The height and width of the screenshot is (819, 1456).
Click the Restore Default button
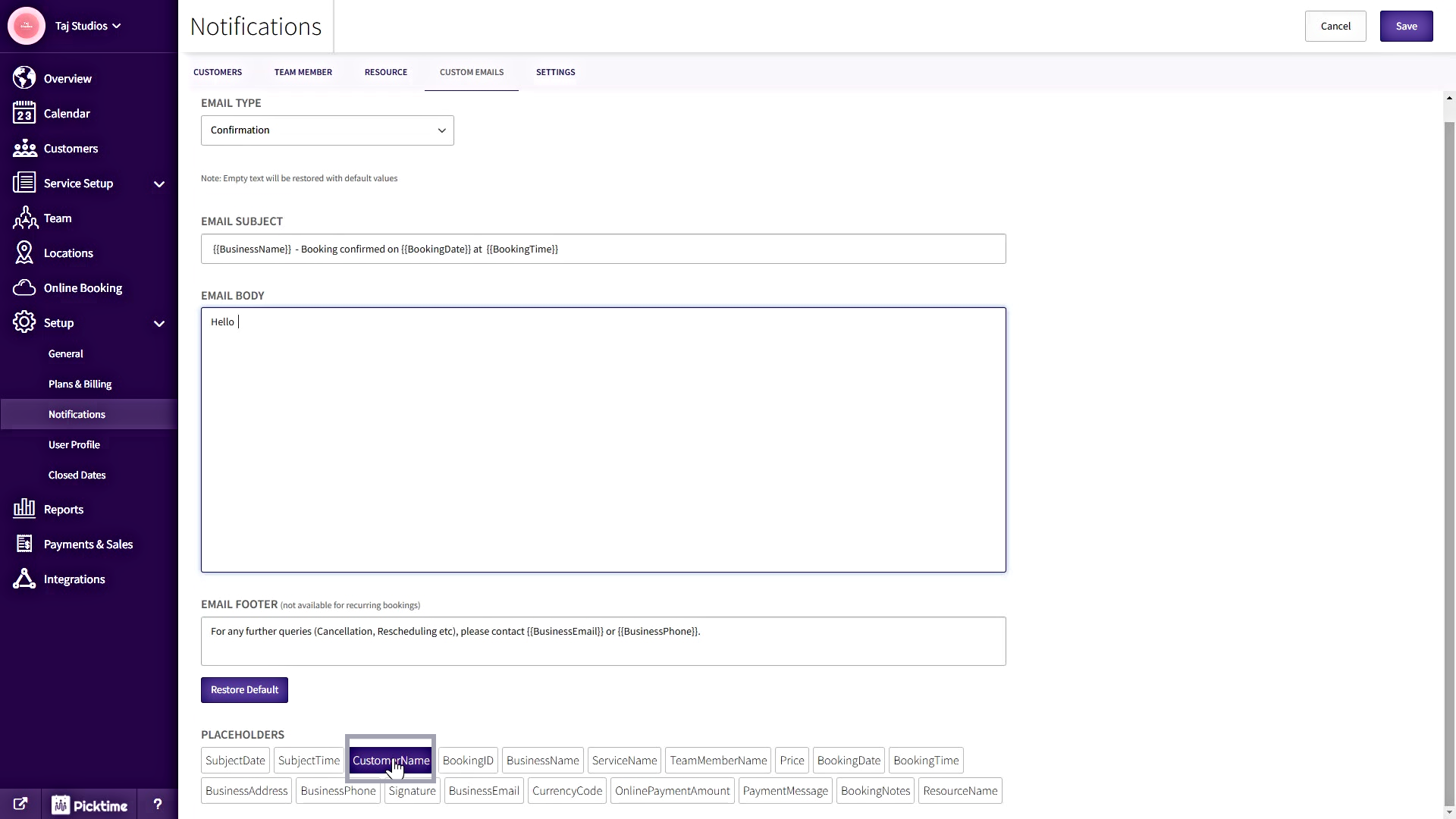pyautogui.click(x=244, y=690)
